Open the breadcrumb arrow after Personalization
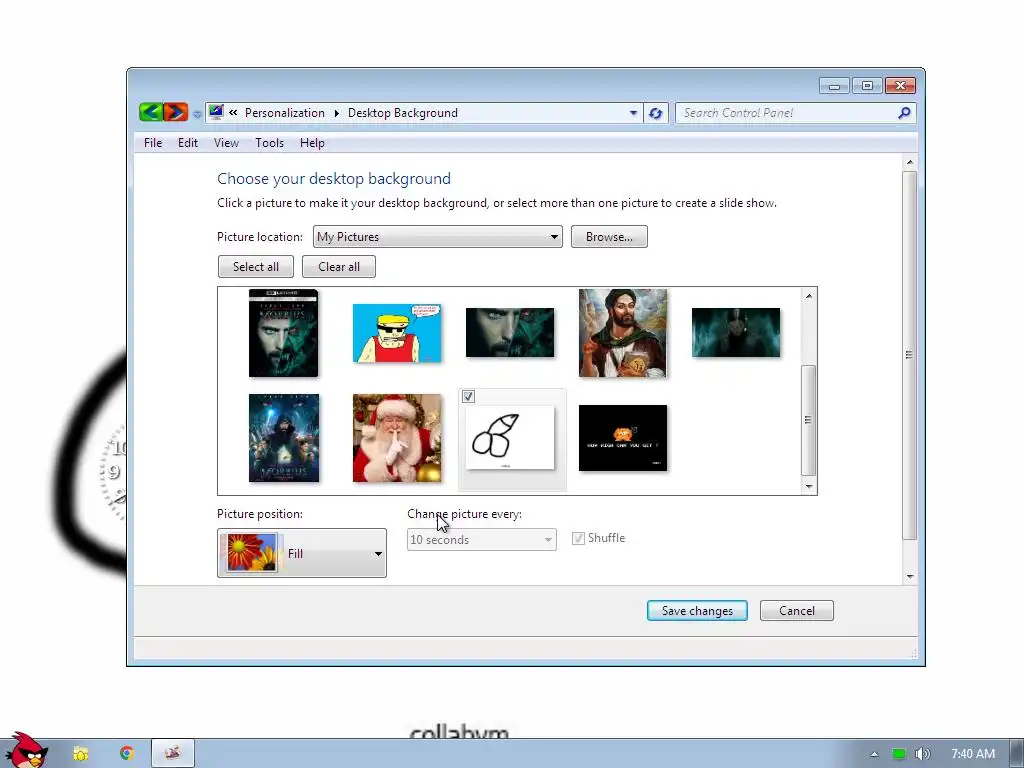The image size is (1024, 768). tap(336, 113)
